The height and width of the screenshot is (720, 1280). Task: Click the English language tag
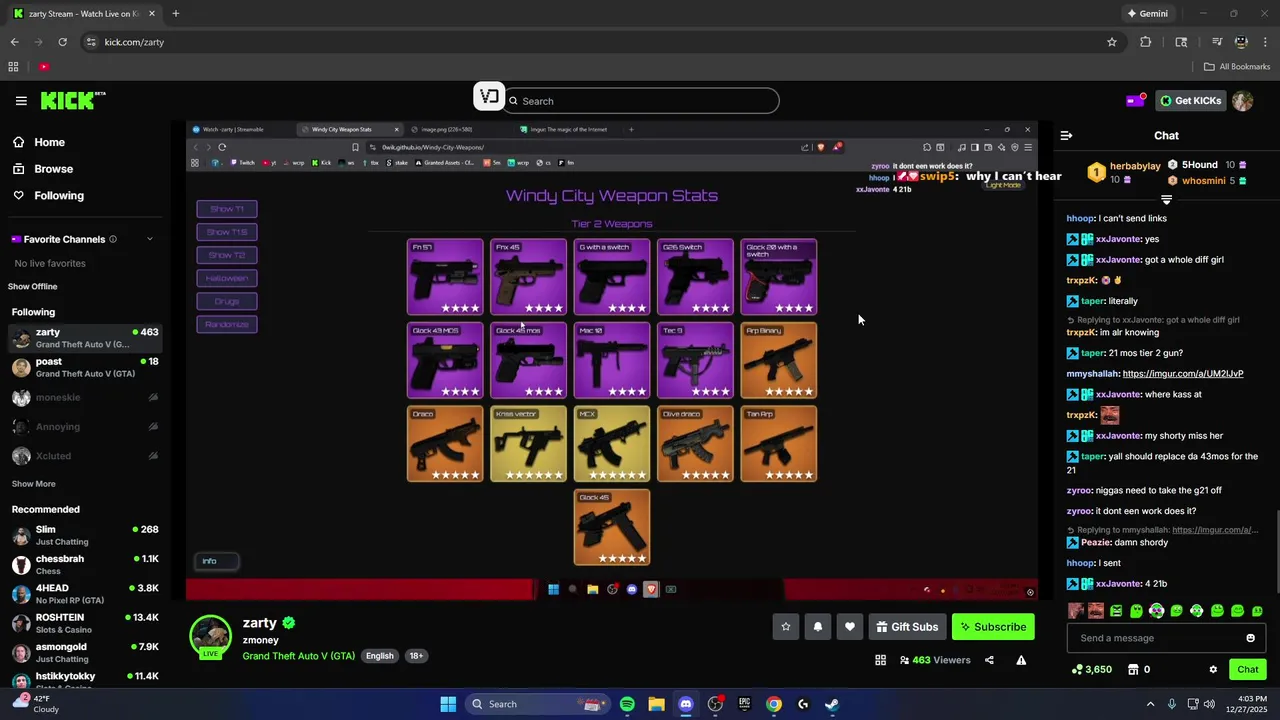coord(379,656)
